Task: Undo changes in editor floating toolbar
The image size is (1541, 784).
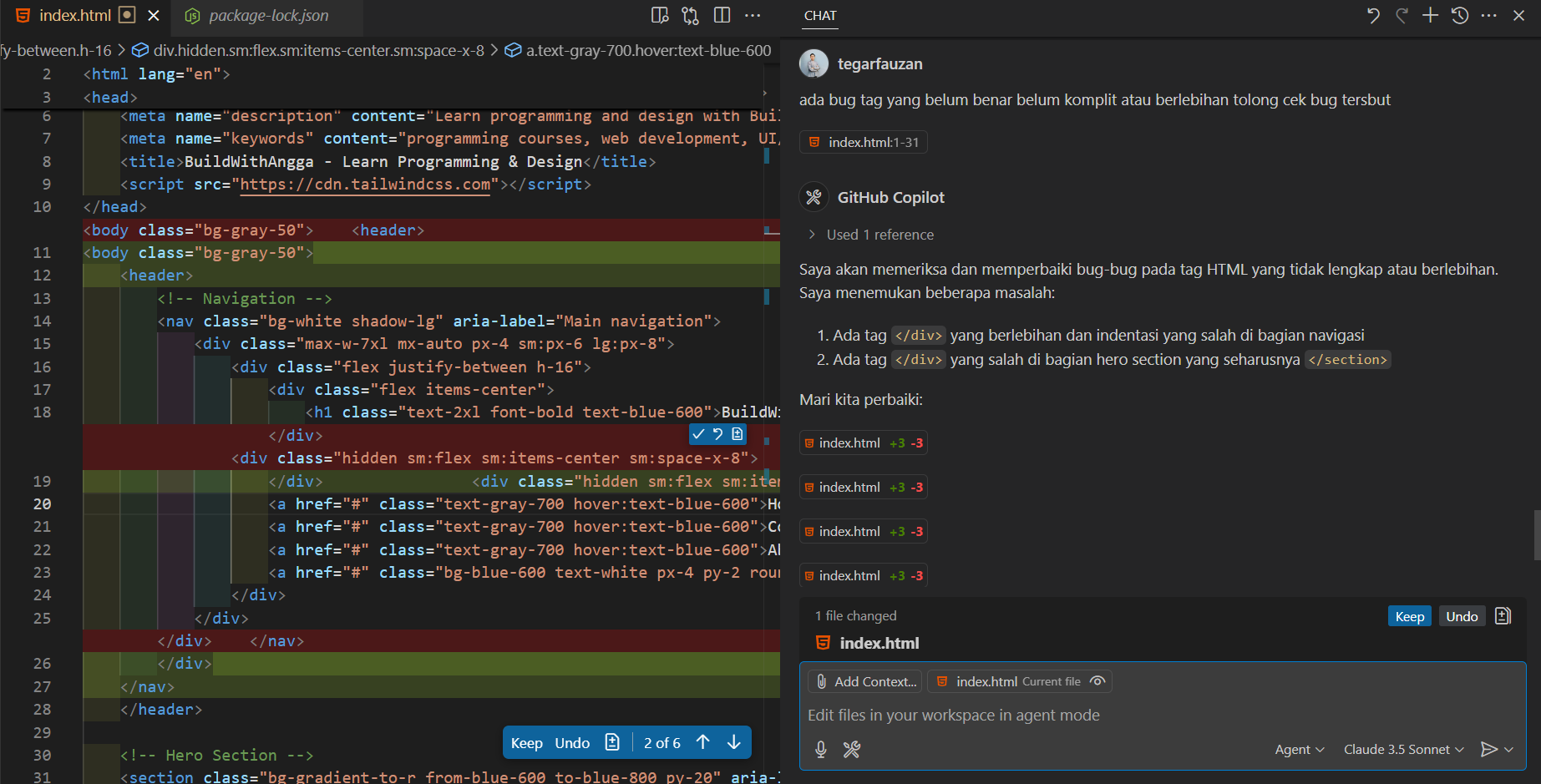Action: tap(572, 743)
